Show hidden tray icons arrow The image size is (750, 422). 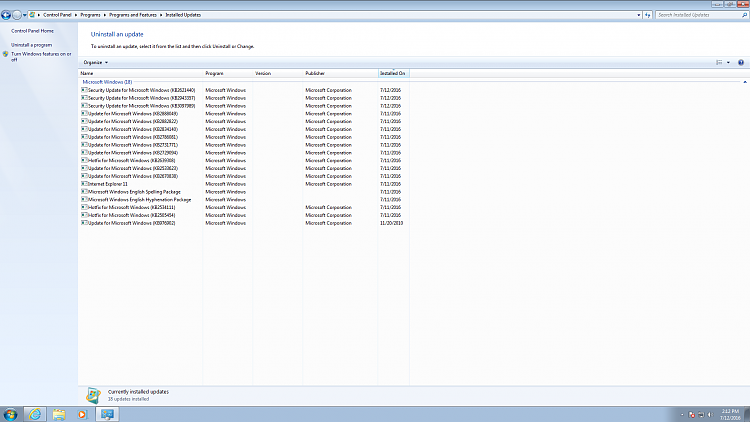click(x=682, y=415)
